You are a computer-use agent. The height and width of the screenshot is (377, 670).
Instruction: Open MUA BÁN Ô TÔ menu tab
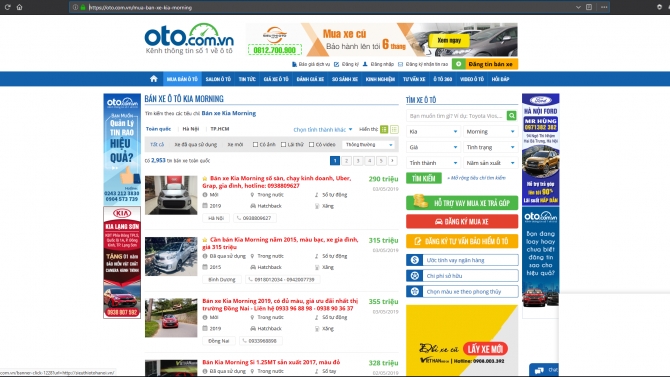click(182, 79)
